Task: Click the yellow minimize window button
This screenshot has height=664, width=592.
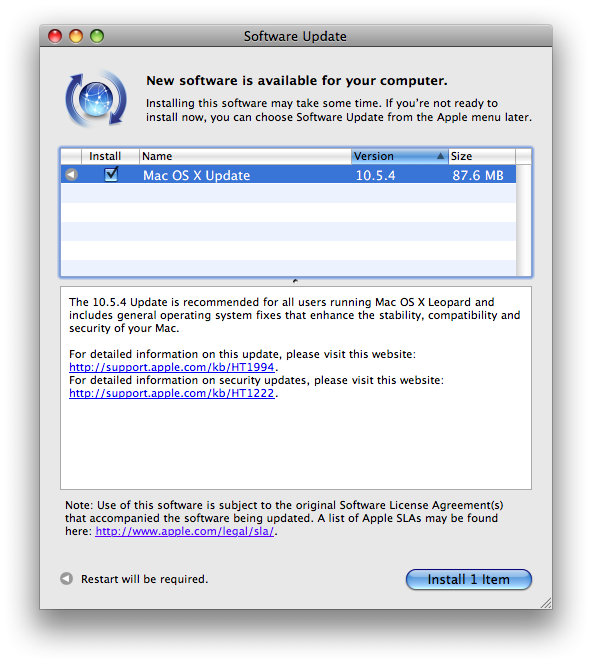Action: coord(76,36)
